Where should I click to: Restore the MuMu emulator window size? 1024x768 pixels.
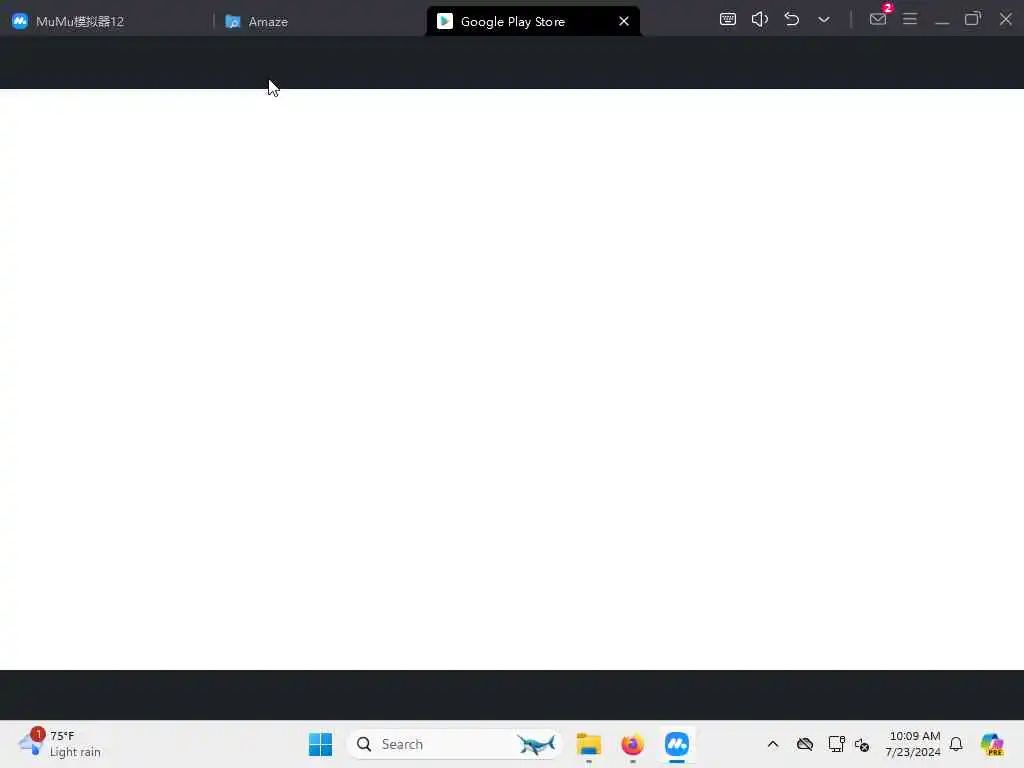click(973, 19)
